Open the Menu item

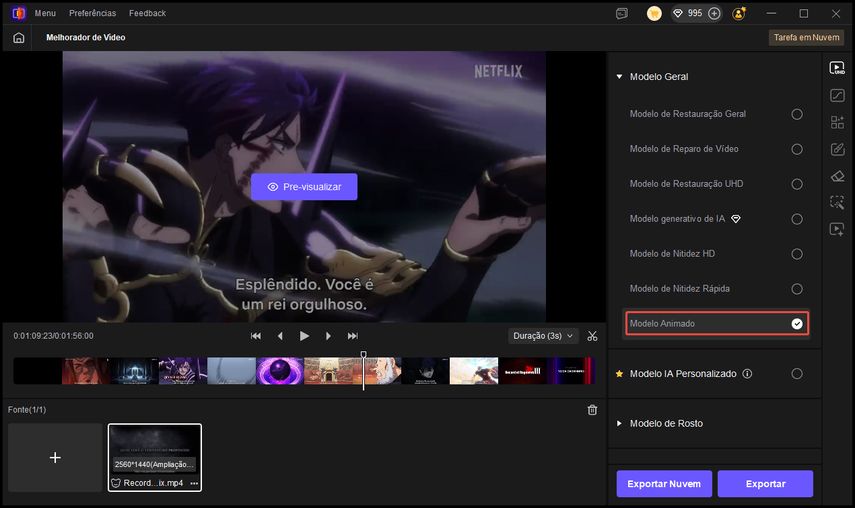(45, 13)
